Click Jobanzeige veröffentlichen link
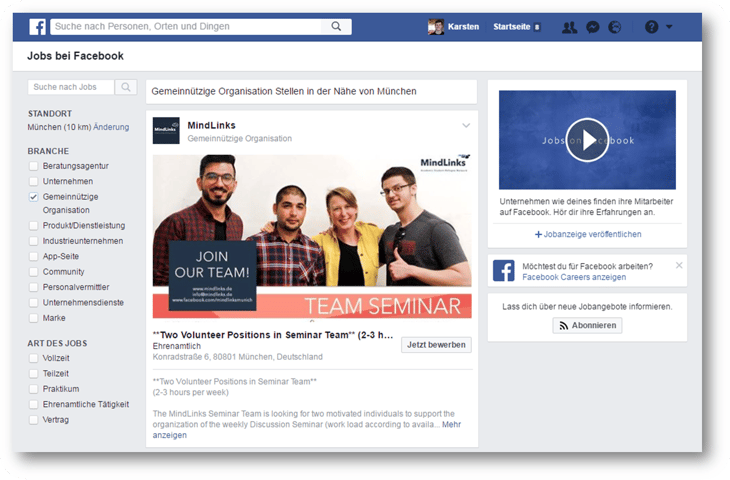The height and width of the screenshot is (480, 730). click(588, 234)
